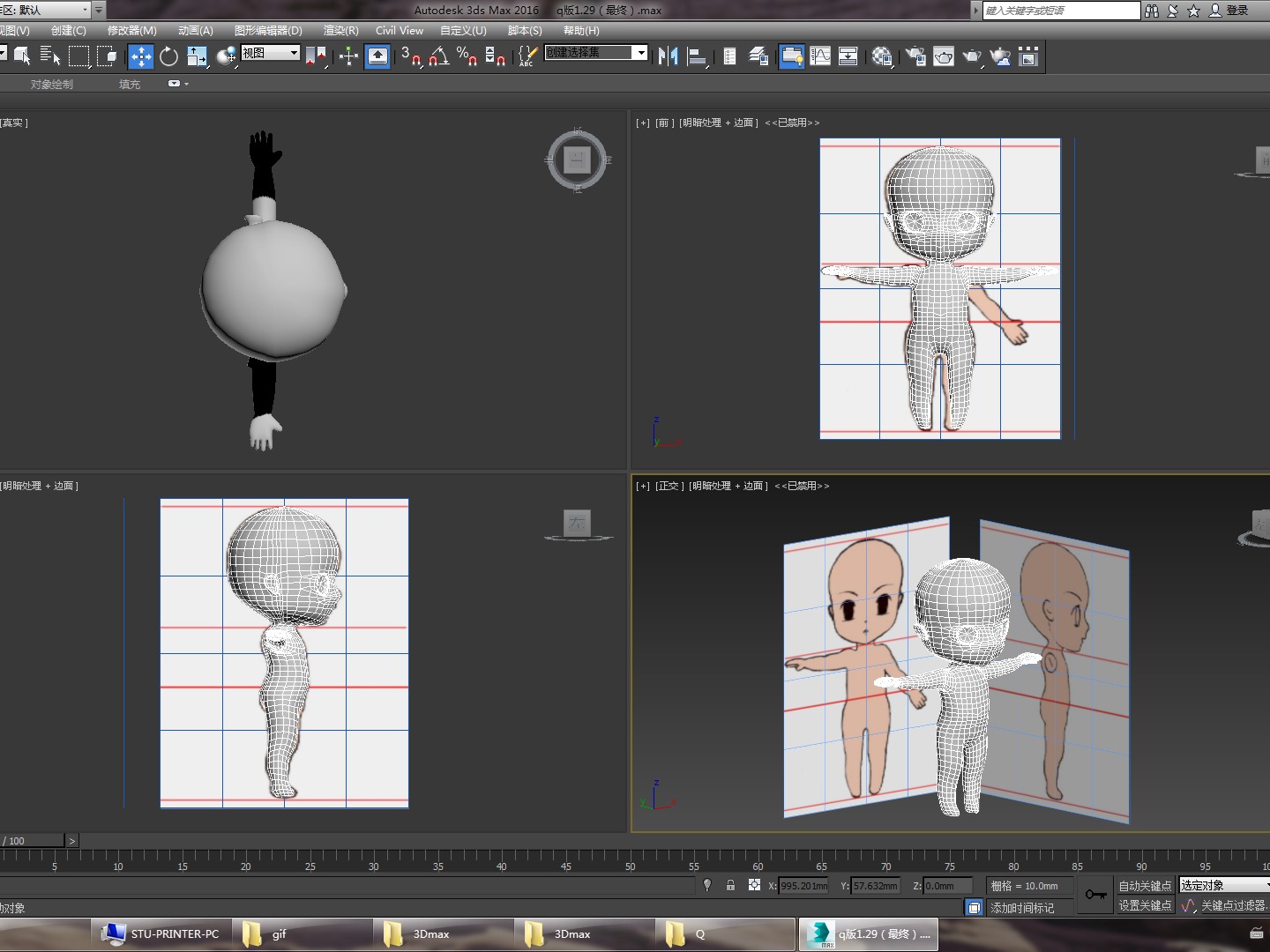Click the 自动关键点 button
Viewport: 1270px width, 952px height.
[x=1145, y=886]
